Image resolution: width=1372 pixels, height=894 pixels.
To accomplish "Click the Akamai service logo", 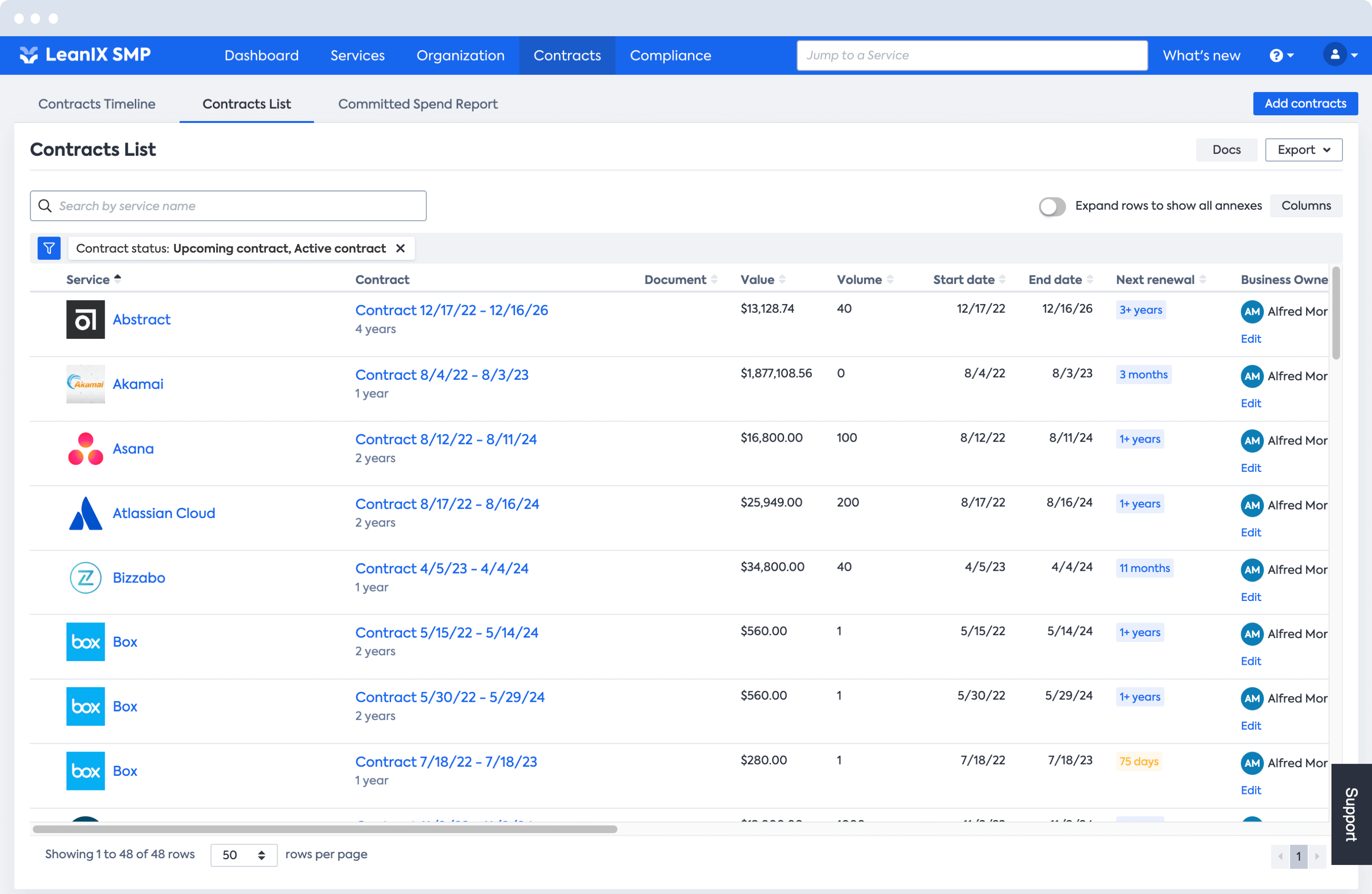I will click(85, 384).
